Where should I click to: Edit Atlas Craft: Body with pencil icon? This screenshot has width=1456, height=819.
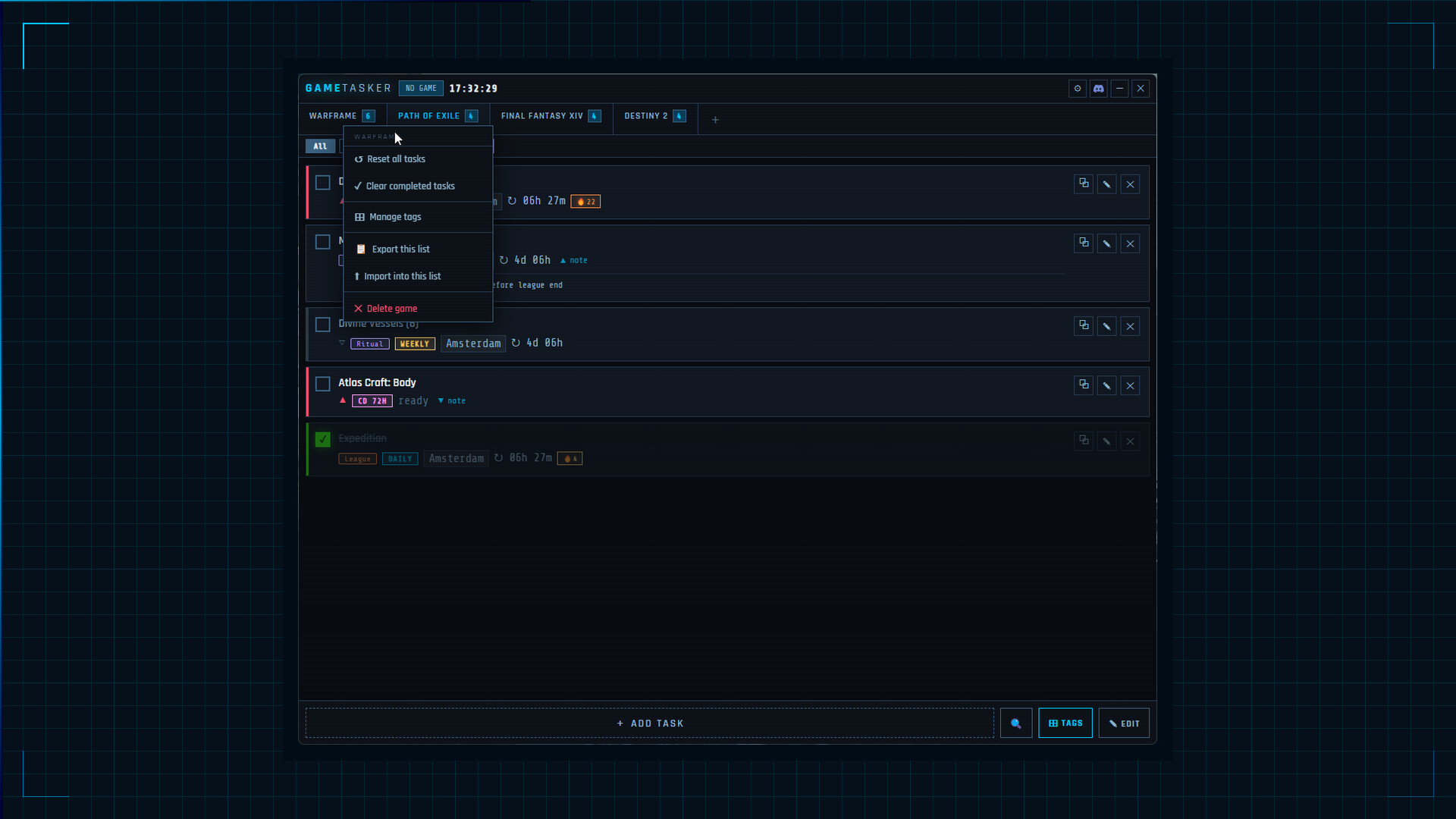coord(1106,385)
